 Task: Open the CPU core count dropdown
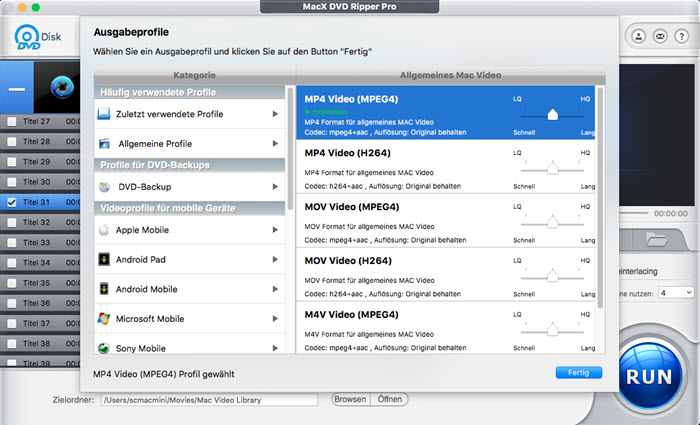tap(677, 293)
